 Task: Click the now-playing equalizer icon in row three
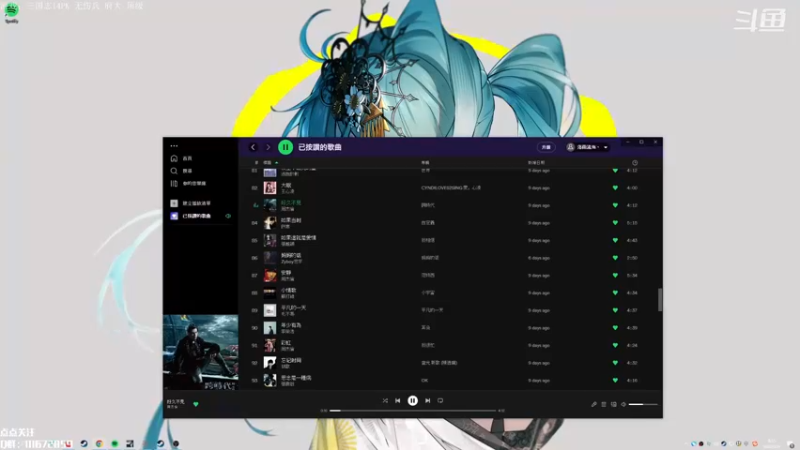[x=255, y=205]
